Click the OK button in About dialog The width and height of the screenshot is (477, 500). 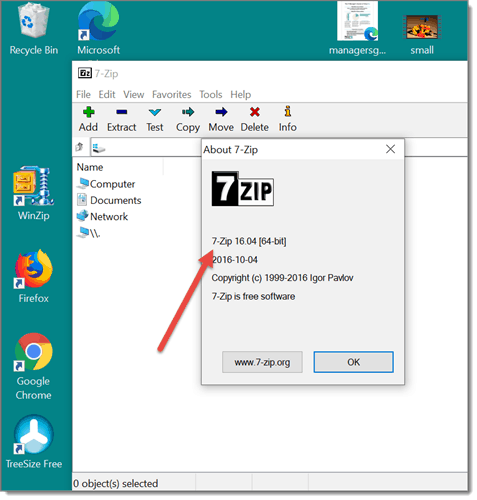pyautogui.click(x=353, y=362)
